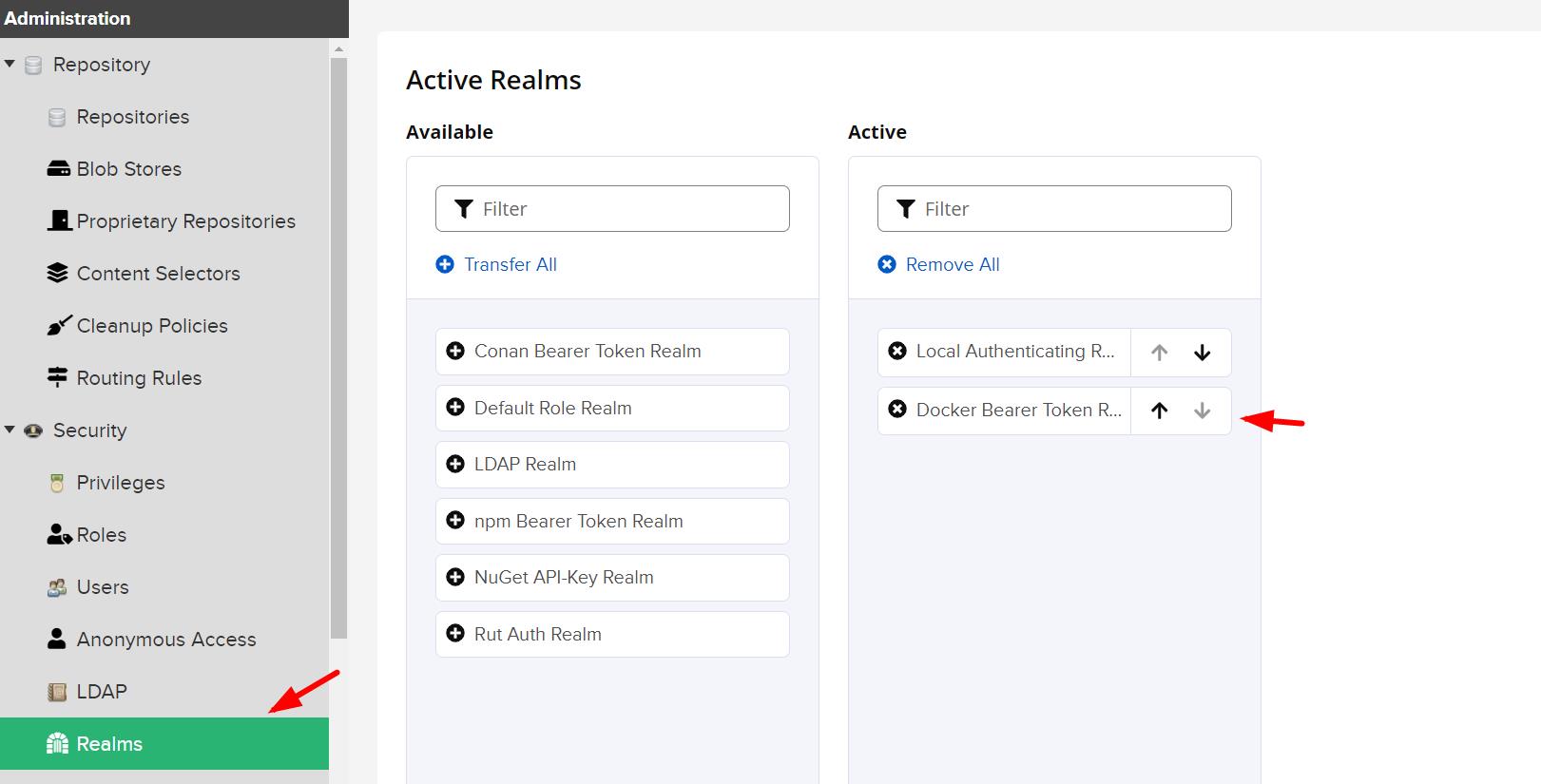Open LDAP configuration
Screen dimensions: 1541x784
(x=102, y=692)
